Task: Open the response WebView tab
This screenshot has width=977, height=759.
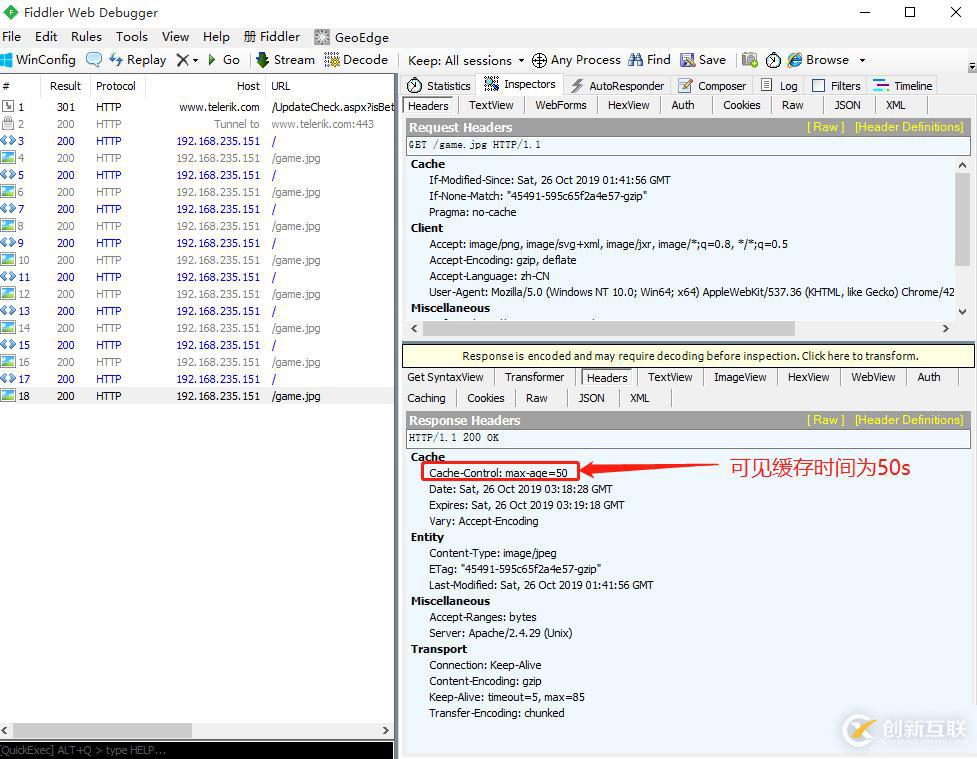Action: click(873, 377)
